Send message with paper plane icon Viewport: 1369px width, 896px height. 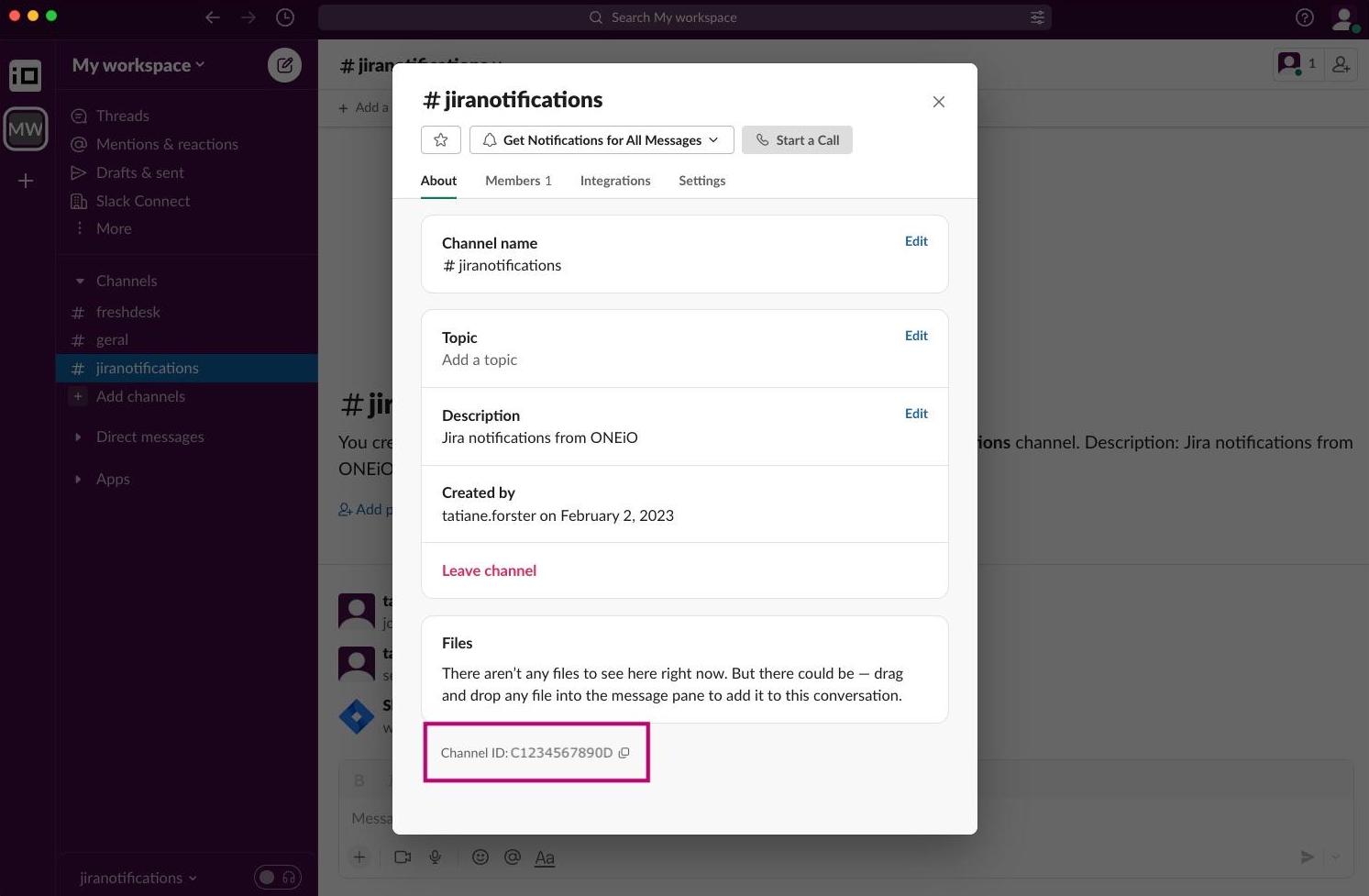(x=1307, y=857)
